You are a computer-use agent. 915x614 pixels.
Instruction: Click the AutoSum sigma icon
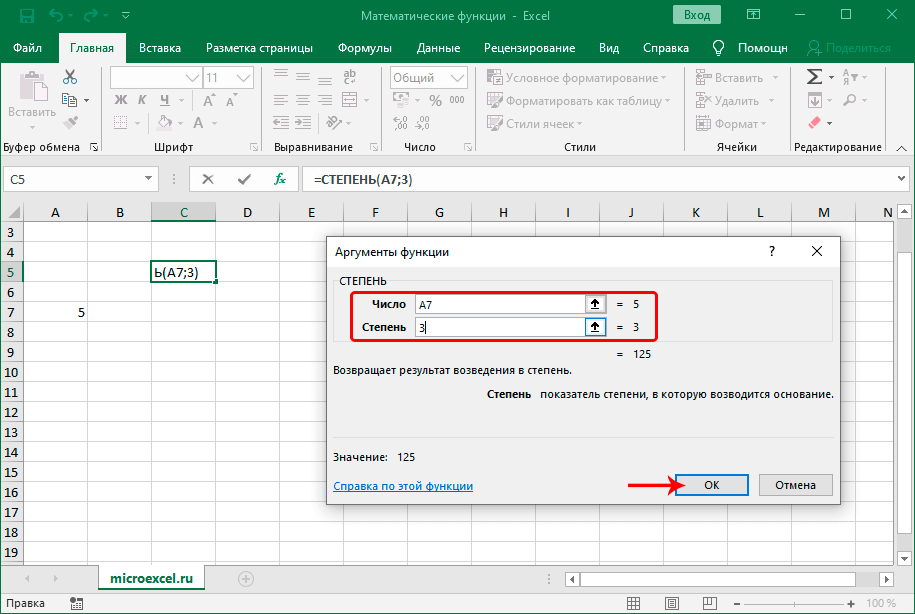pos(815,77)
